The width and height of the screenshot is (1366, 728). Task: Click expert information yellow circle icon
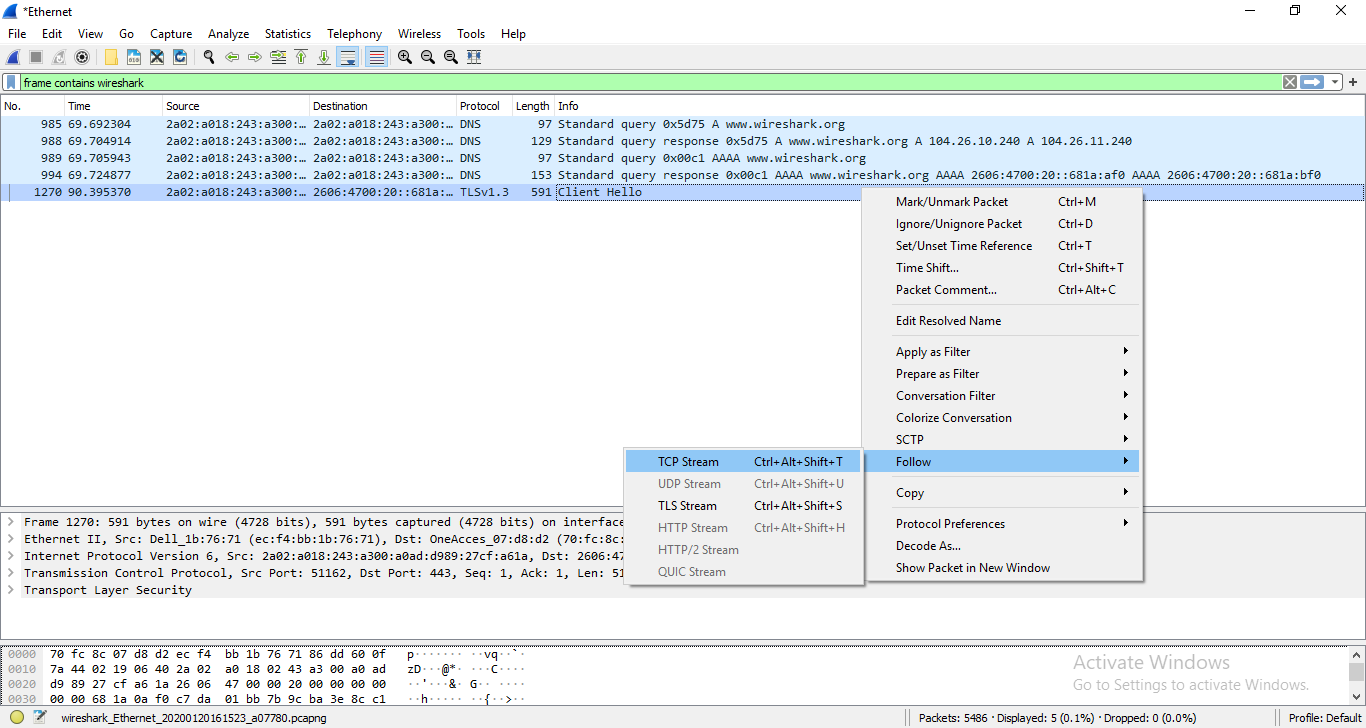point(17,717)
